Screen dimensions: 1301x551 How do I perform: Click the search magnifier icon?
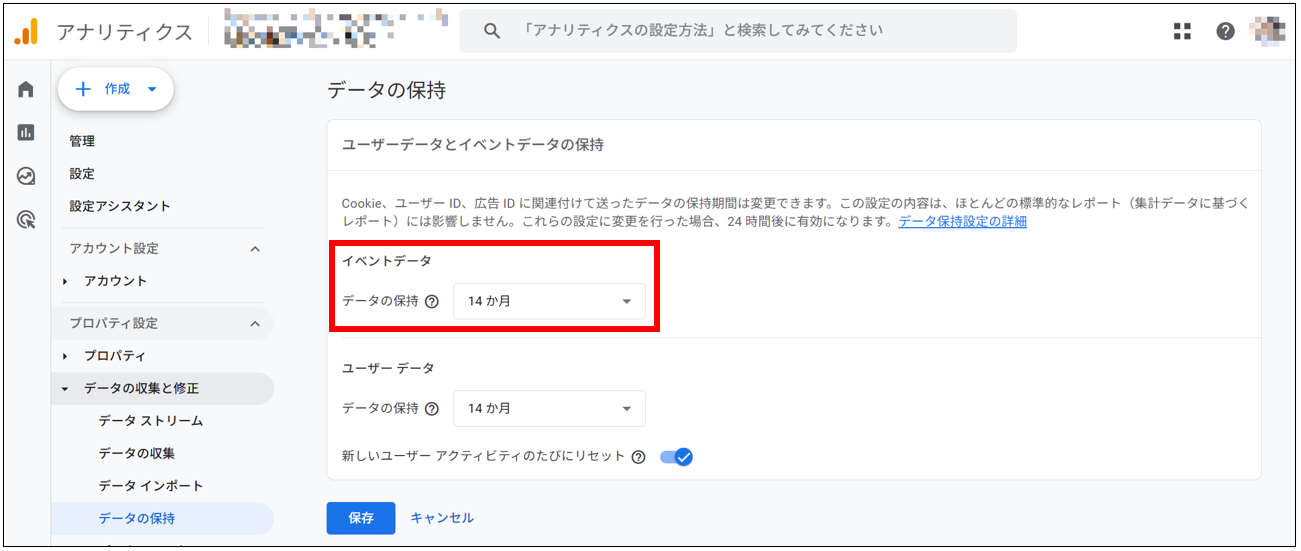[491, 31]
